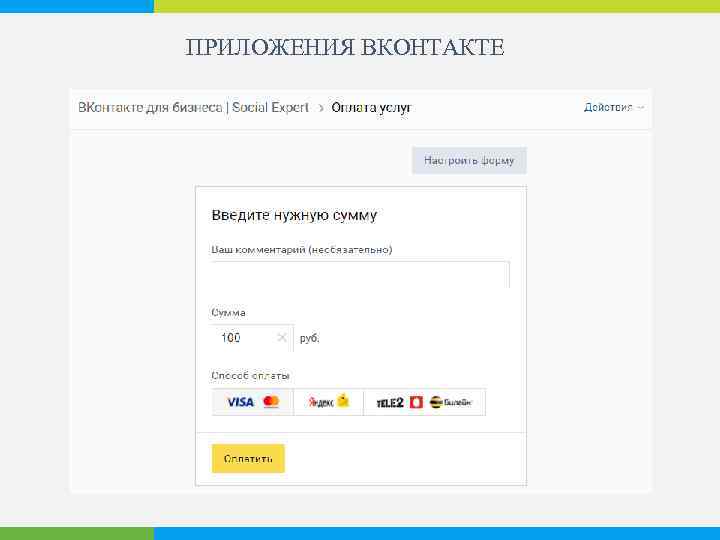Image resolution: width=720 pixels, height=540 pixels.
Task: Click the Способ оплаты label
Action: [x=250, y=376]
